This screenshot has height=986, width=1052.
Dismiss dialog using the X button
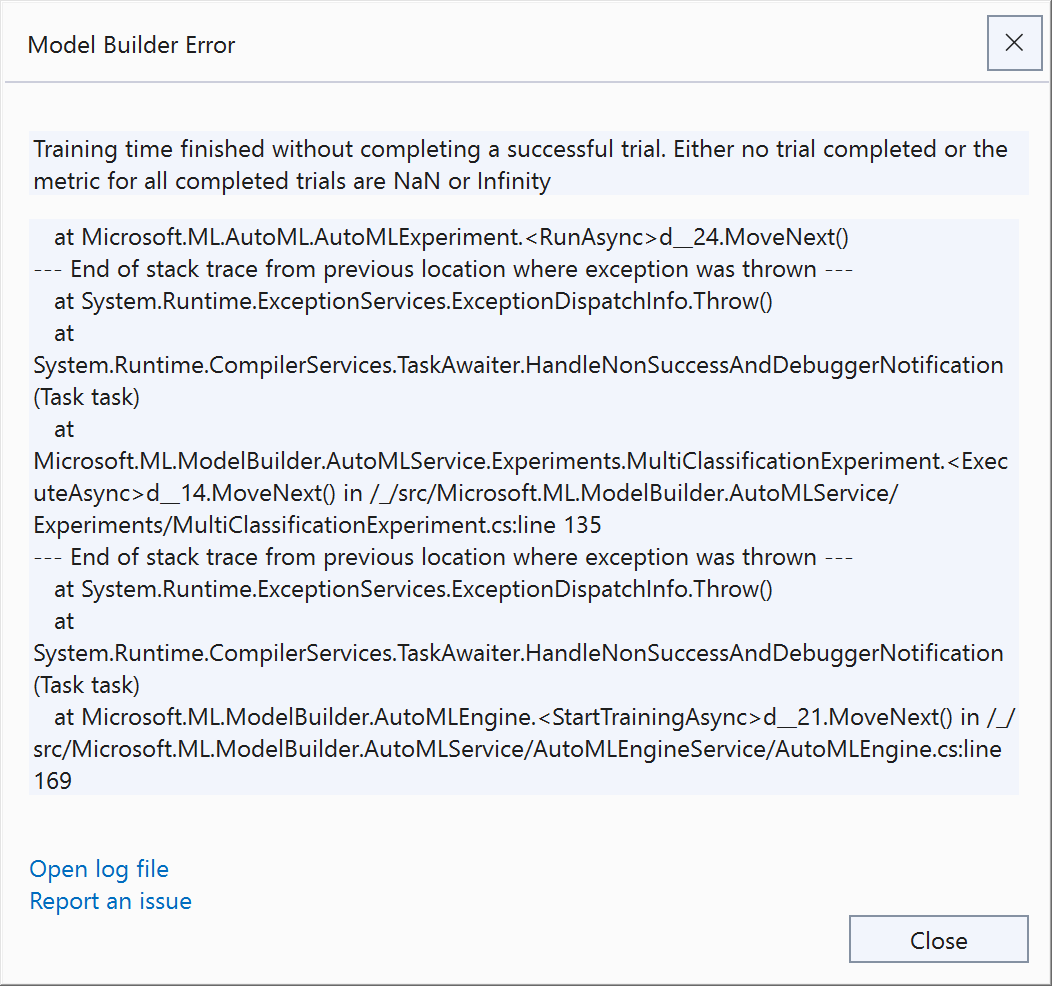click(1014, 43)
